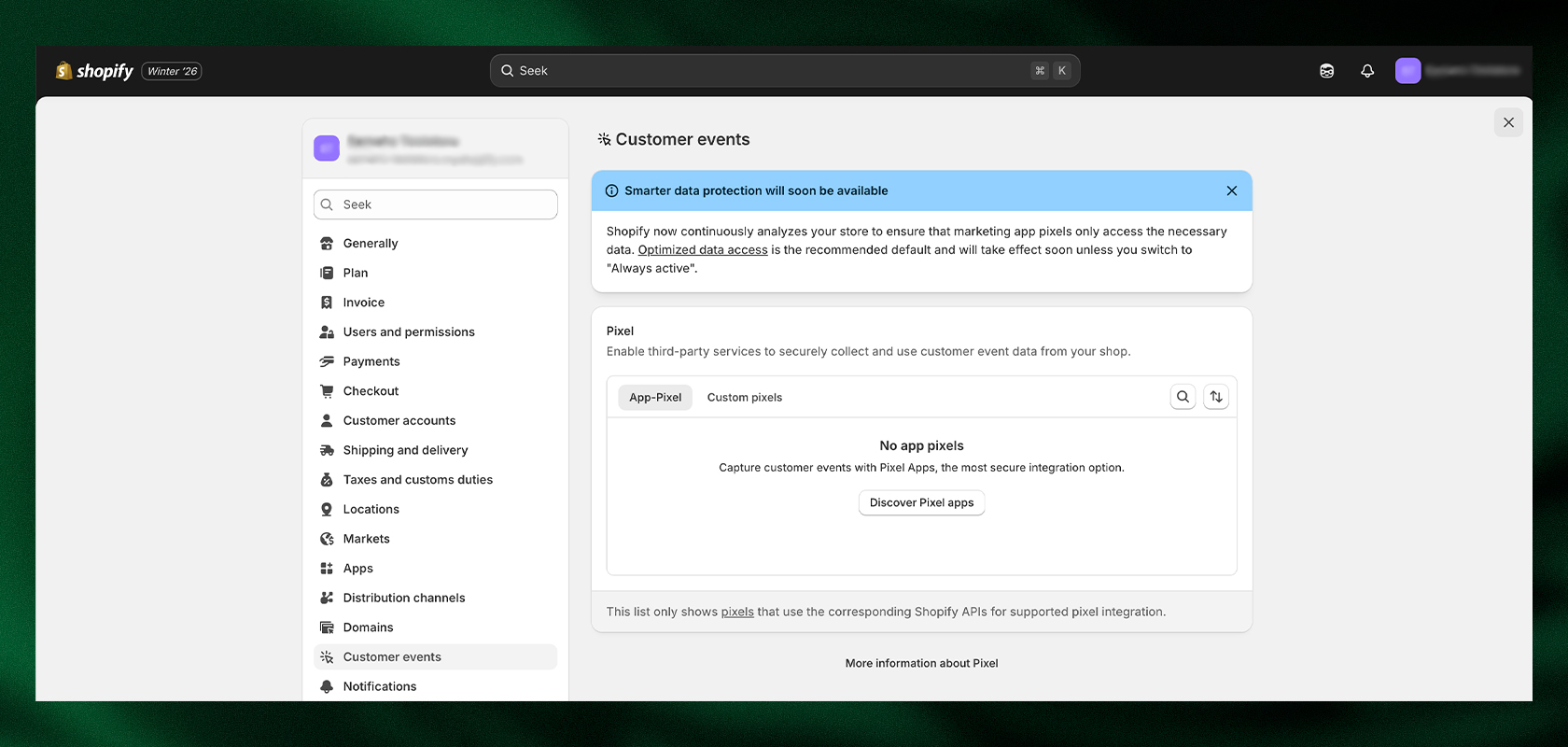Click the Shopify logo in top bar
Screen dimensions: 1568x747
point(94,71)
